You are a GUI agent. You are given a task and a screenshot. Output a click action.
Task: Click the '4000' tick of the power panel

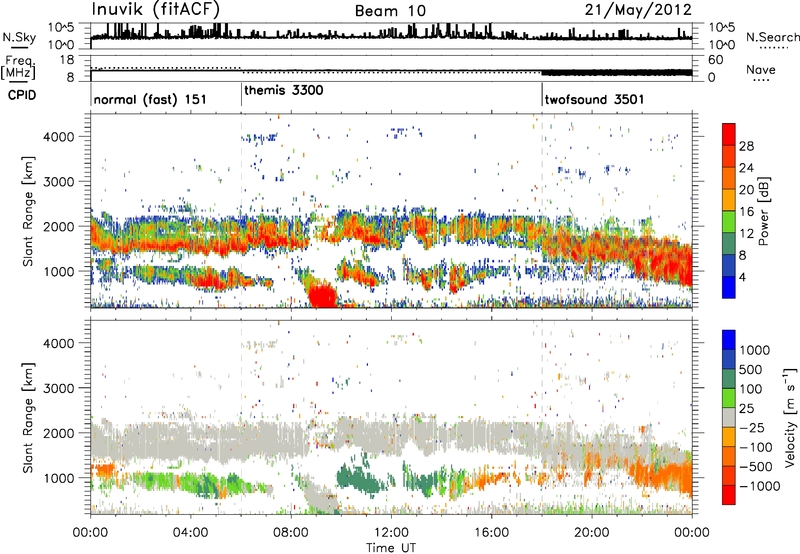(x=59, y=137)
